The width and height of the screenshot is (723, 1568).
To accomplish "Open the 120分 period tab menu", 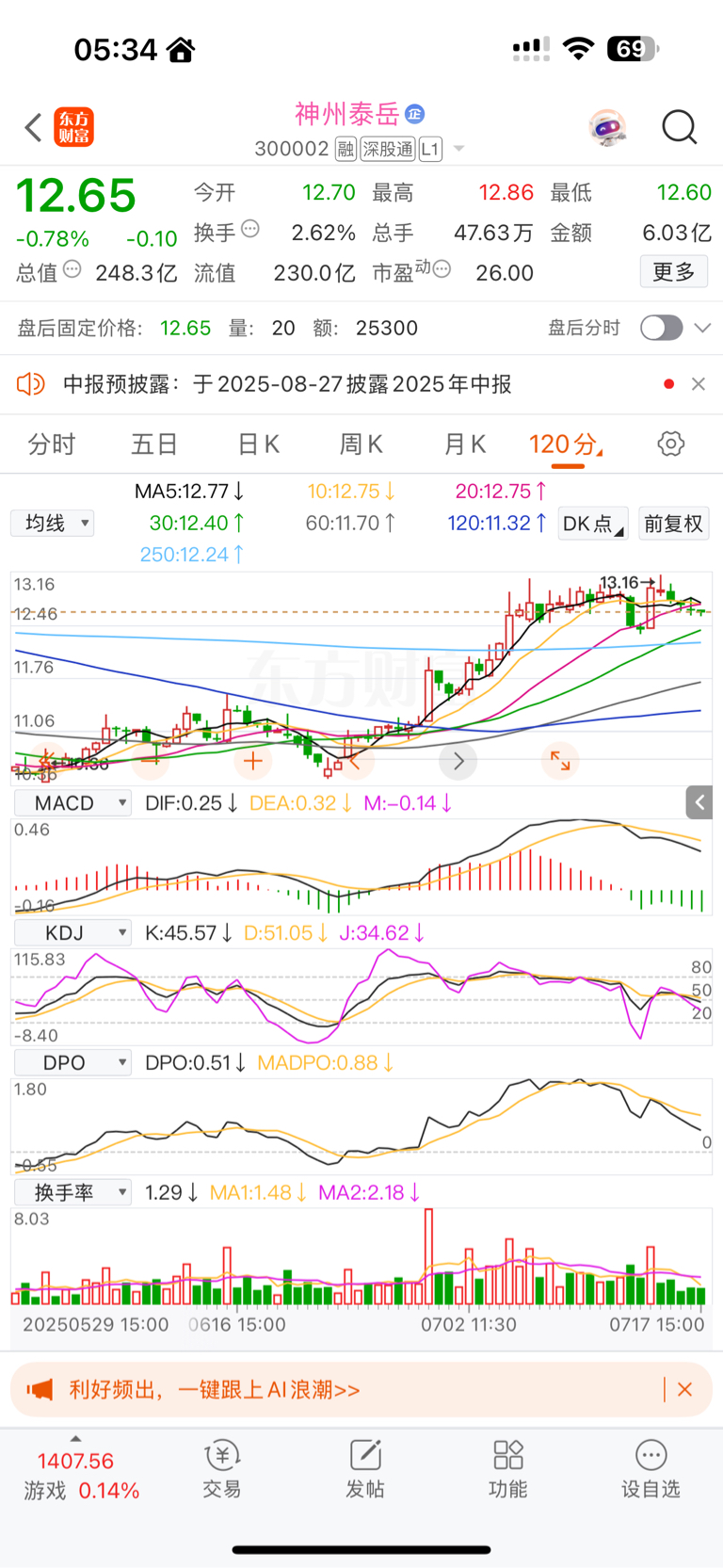I will click(x=565, y=445).
